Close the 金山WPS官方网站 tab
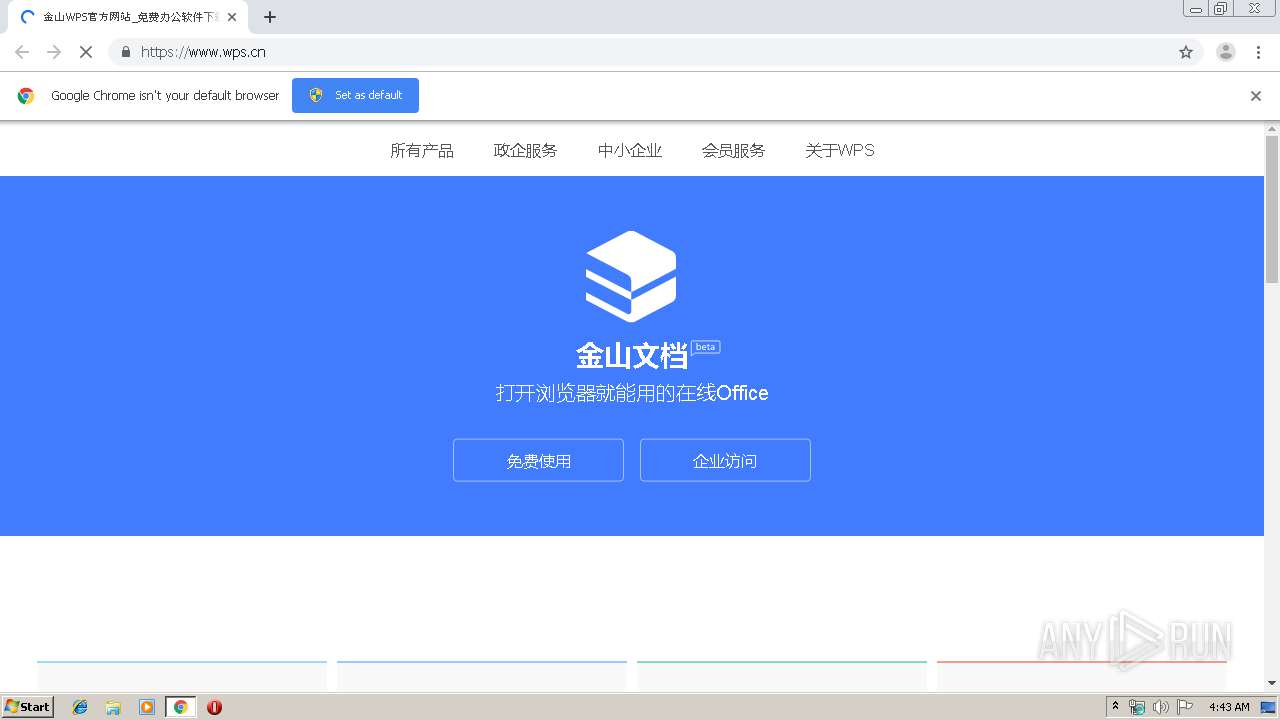The height and width of the screenshot is (720, 1280). pos(232,17)
